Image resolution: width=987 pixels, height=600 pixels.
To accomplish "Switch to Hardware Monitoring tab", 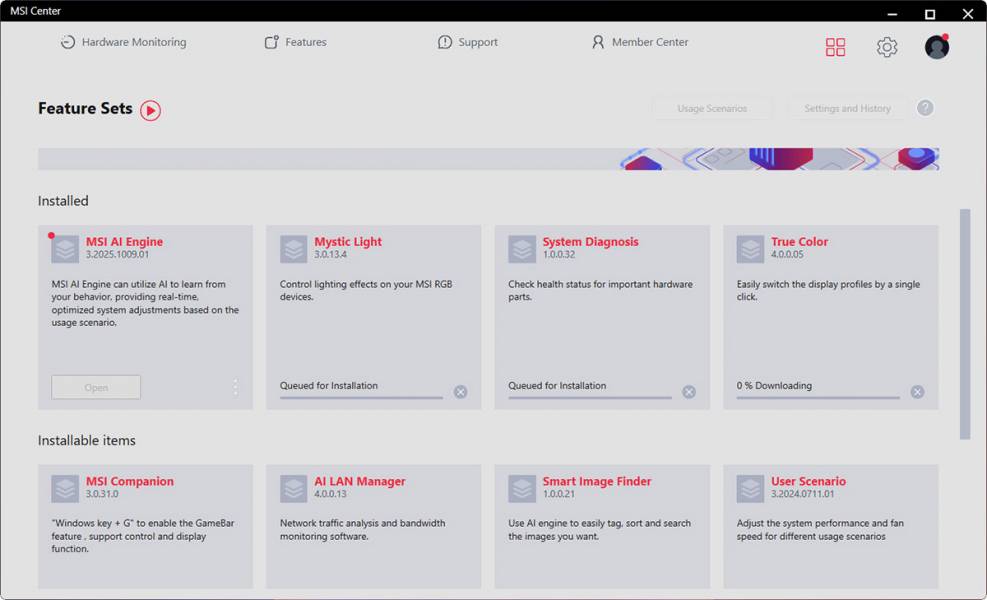I will point(123,42).
